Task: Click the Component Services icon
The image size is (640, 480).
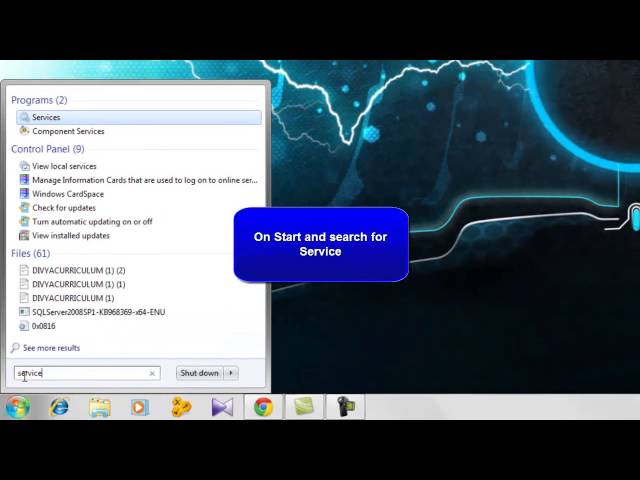Action: [x=24, y=131]
